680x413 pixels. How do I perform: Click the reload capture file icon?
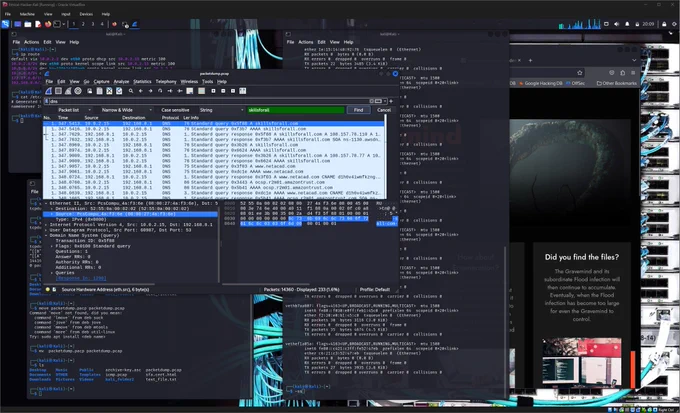[x=119, y=91]
